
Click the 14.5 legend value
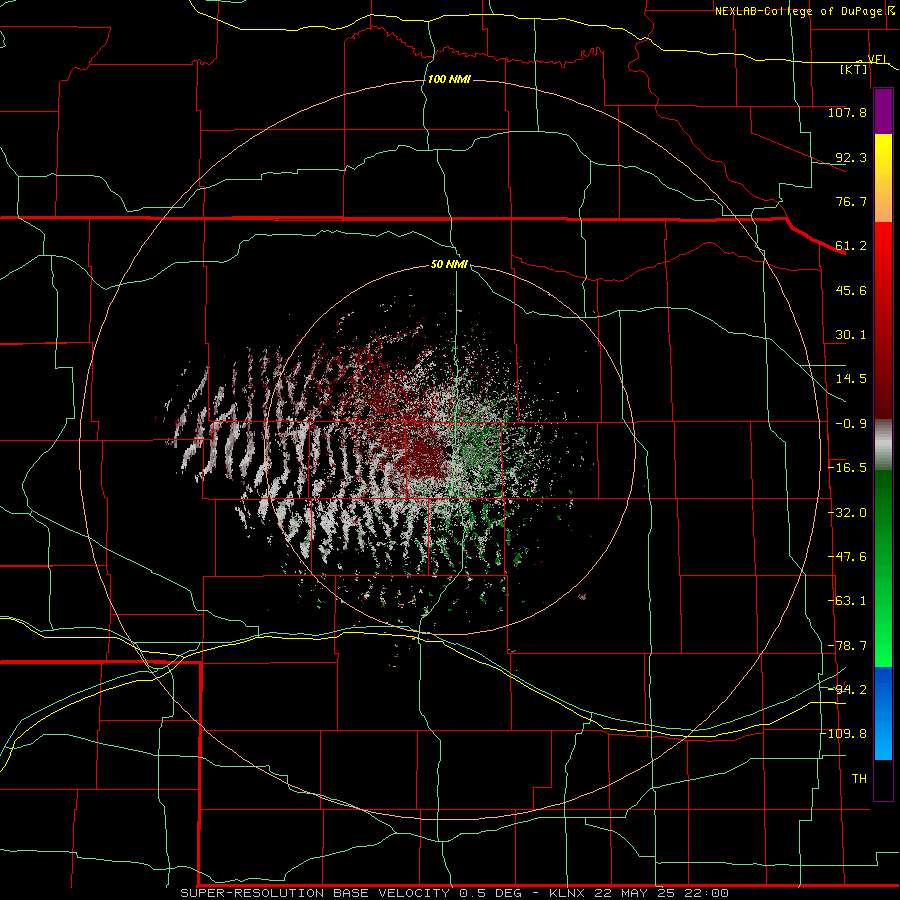(x=851, y=379)
